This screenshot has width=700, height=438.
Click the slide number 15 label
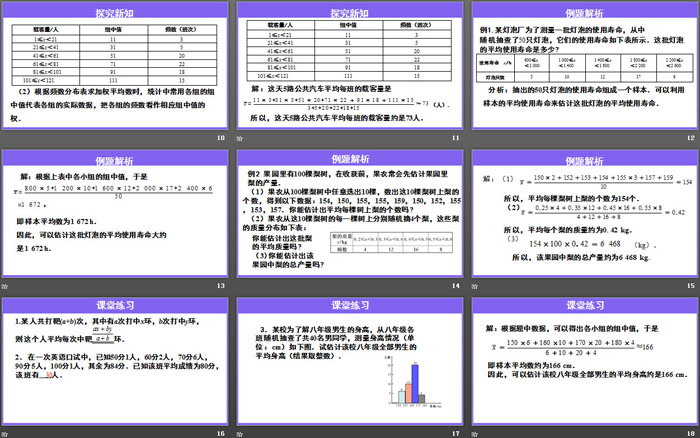691,286
